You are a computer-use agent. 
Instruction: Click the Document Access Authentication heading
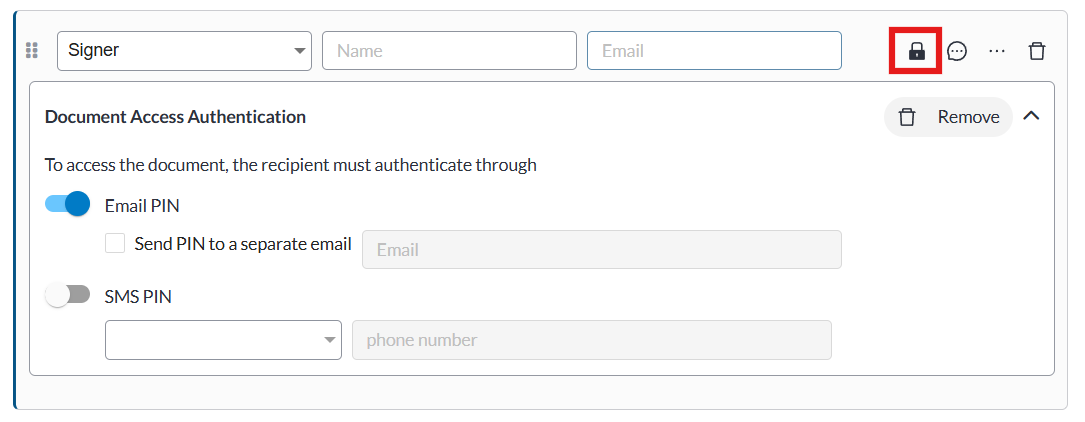(x=175, y=117)
